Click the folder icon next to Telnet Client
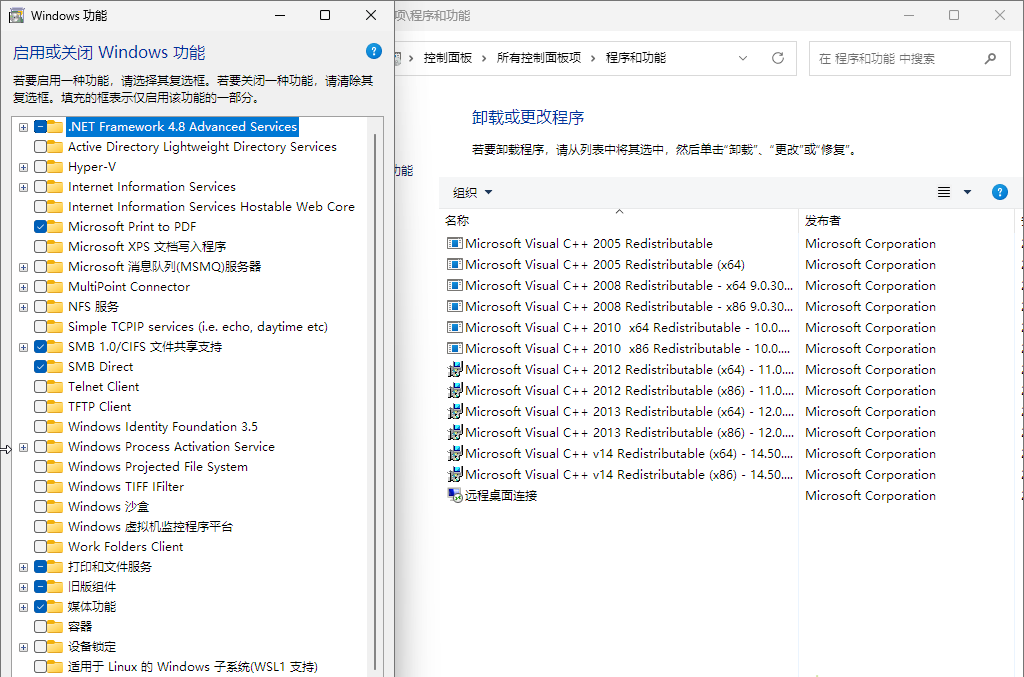Screen dimensions: 1024x677 click(55, 386)
